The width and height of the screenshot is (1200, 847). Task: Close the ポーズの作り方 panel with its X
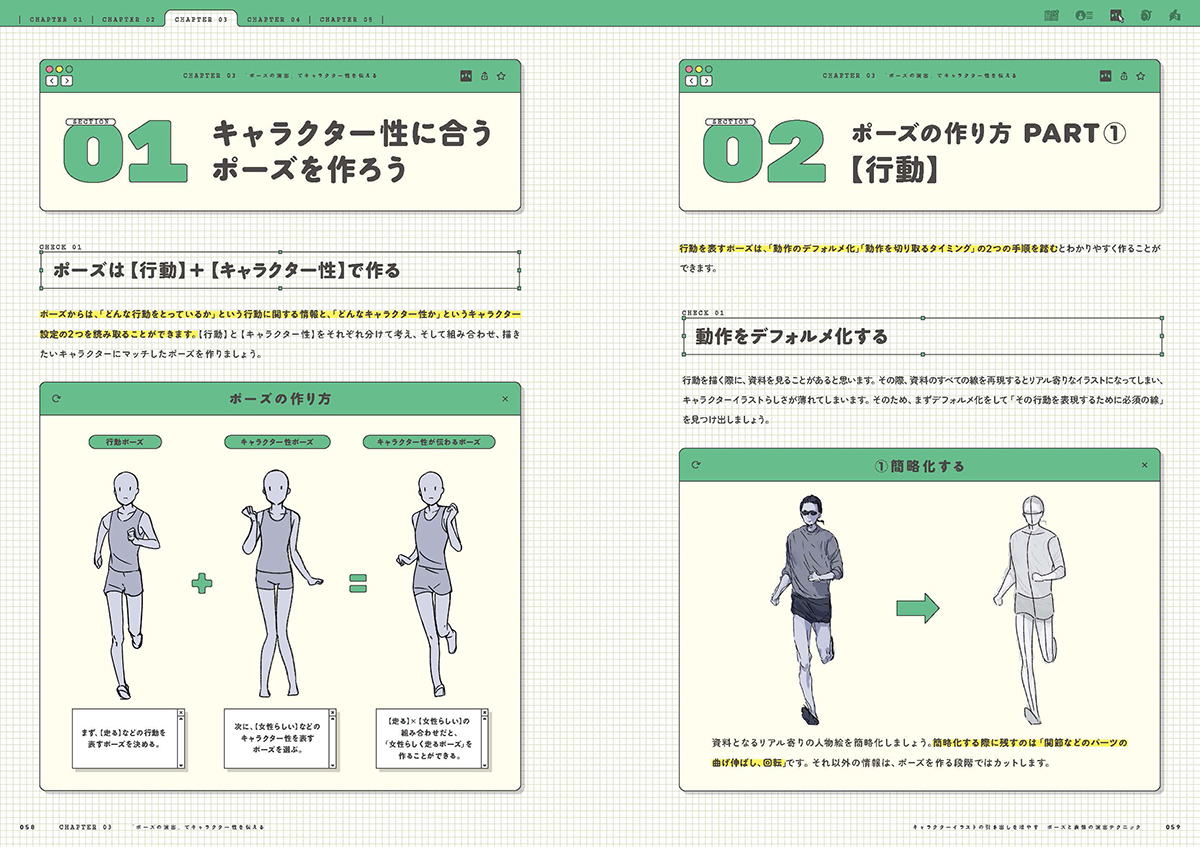coord(505,398)
